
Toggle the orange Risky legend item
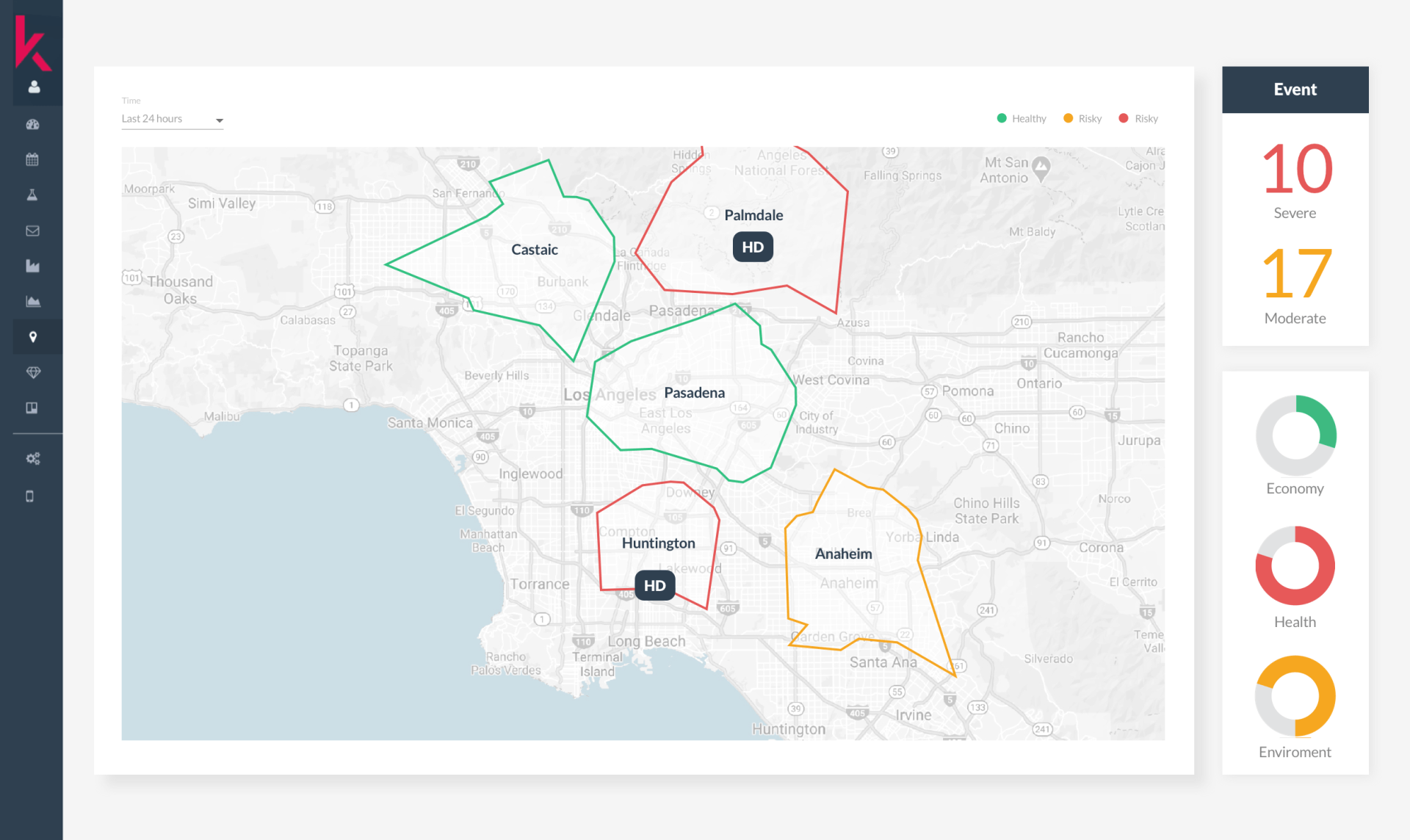click(x=1082, y=119)
